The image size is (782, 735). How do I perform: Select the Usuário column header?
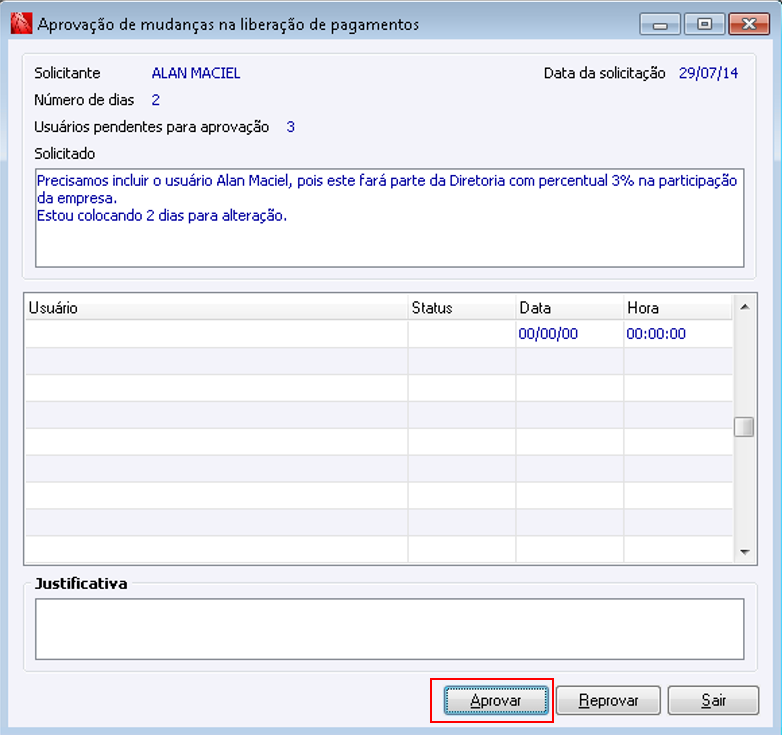click(x=216, y=308)
